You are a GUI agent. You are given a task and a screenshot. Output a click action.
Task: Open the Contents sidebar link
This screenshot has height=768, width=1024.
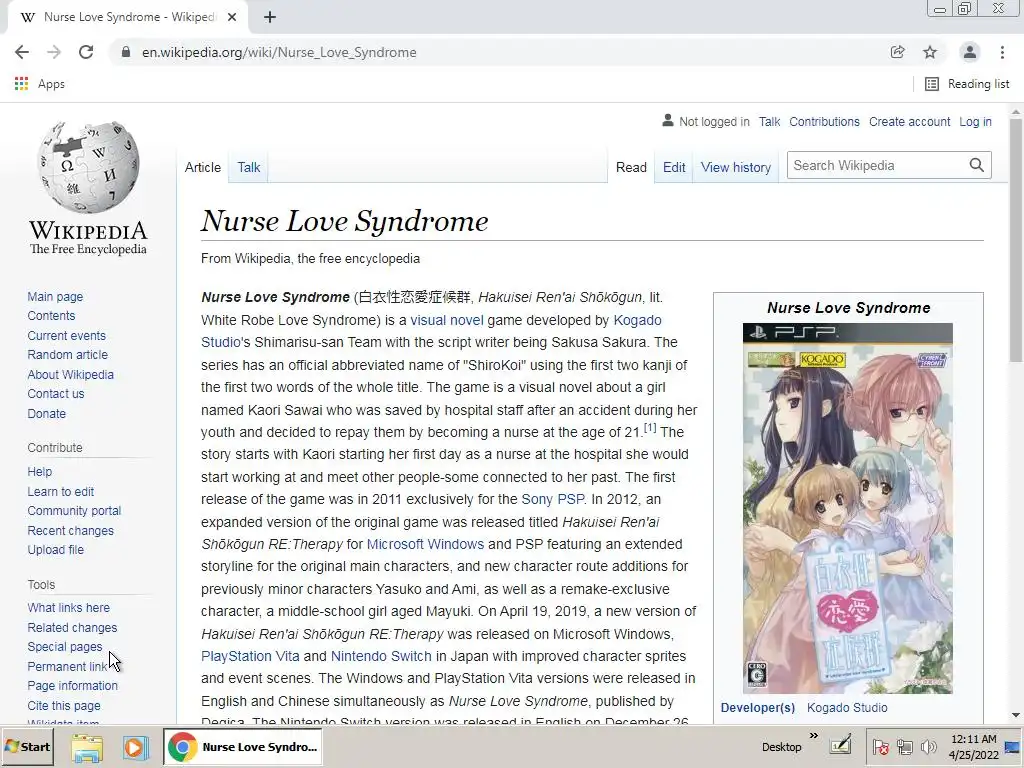tap(51, 315)
